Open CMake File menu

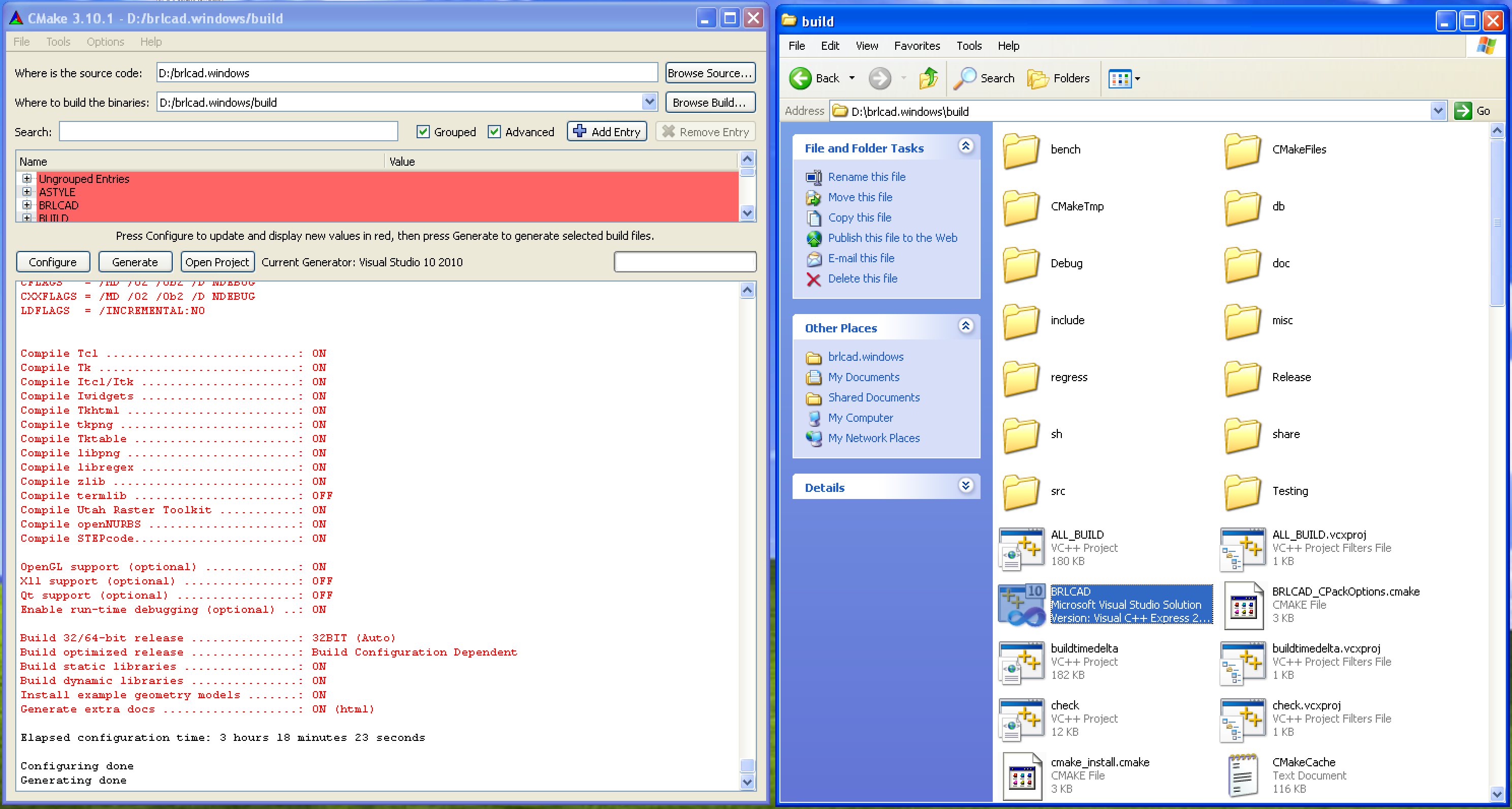point(21,42)
